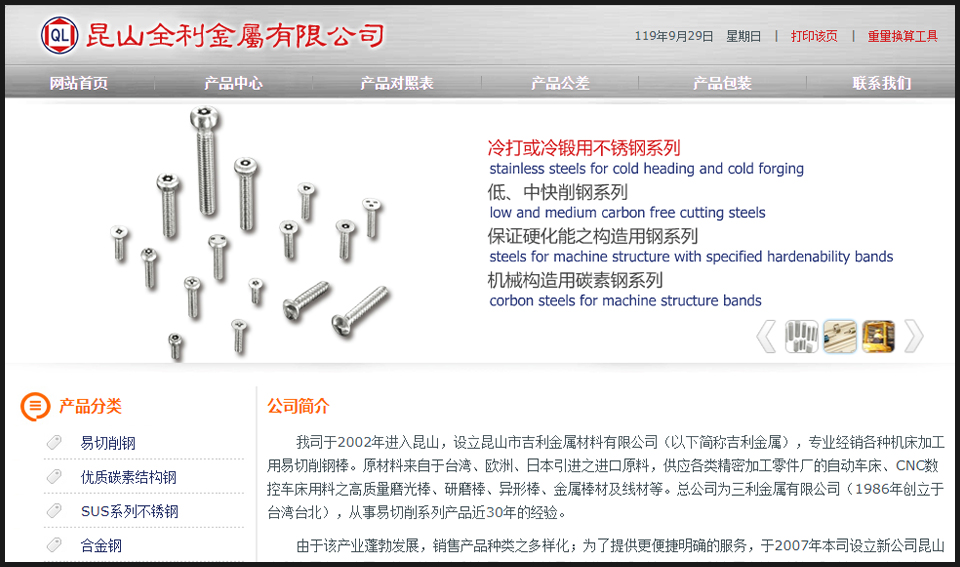
Task: Show previous banner with left arrow
Action: point(766,336)
